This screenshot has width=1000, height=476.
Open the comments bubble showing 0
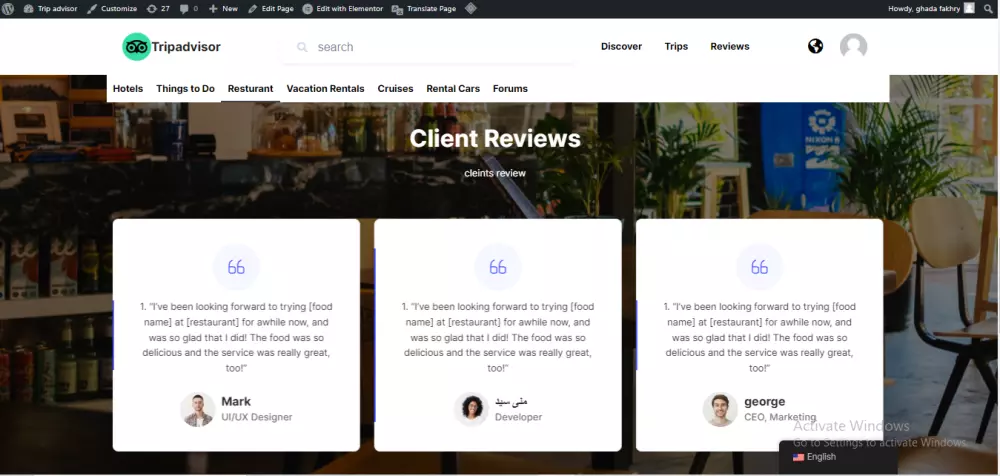[x=189, y=9]
